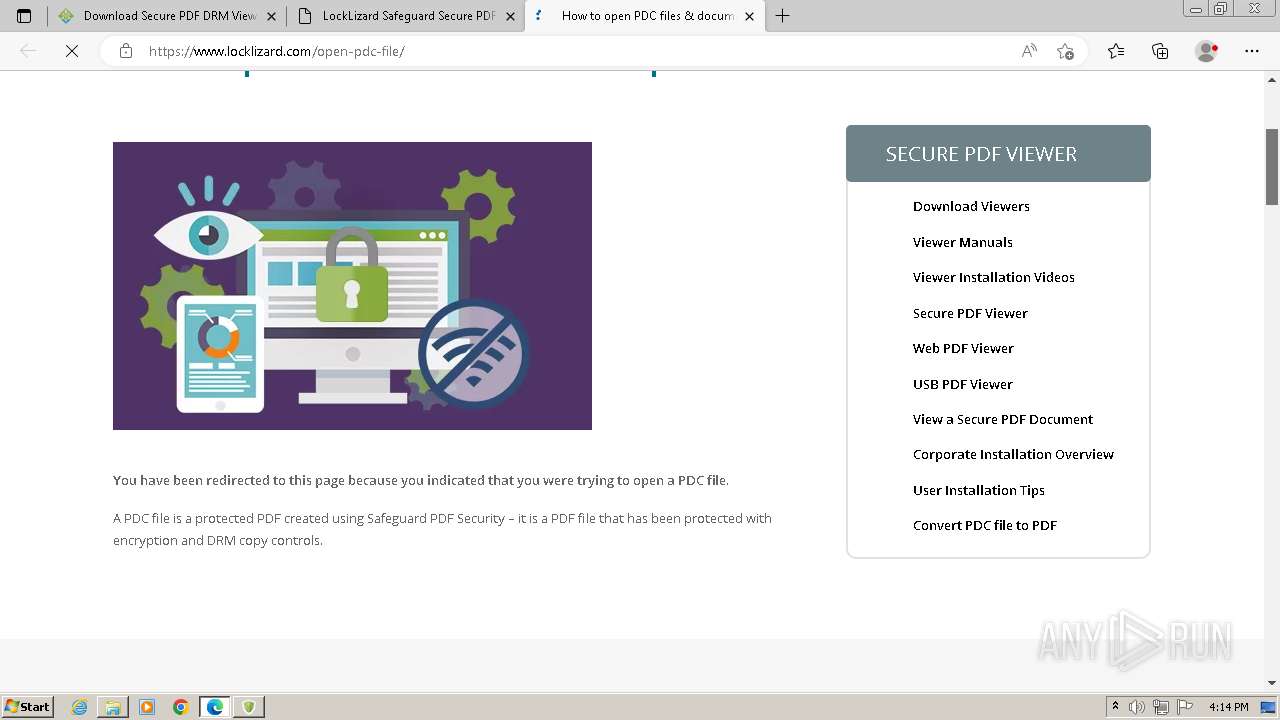Close the LockLizard Safeguard Secure PDF tab

511,16
